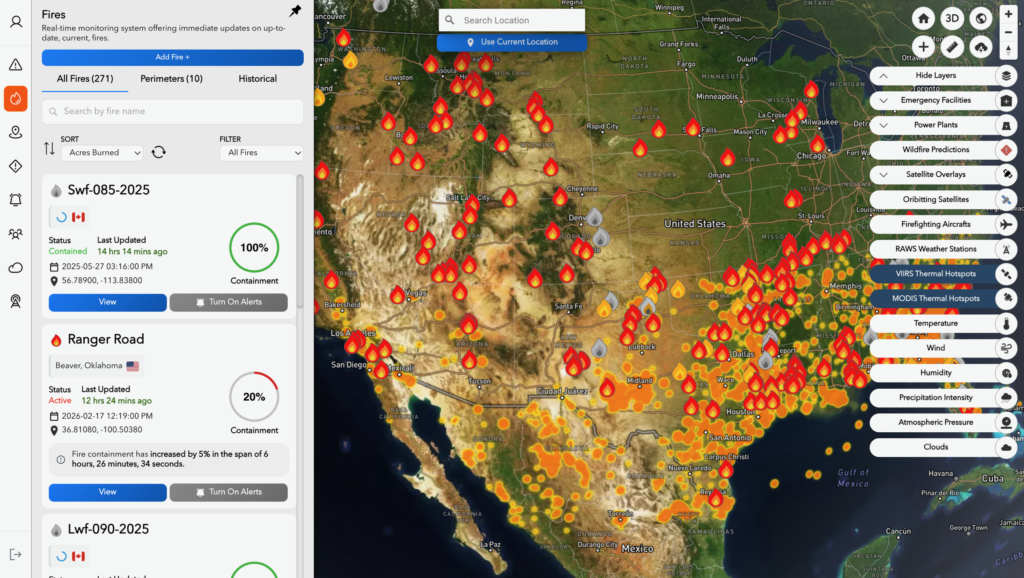
Task: Zoom in on the map
Action: pyautogui.click(x=1009, y=14)
